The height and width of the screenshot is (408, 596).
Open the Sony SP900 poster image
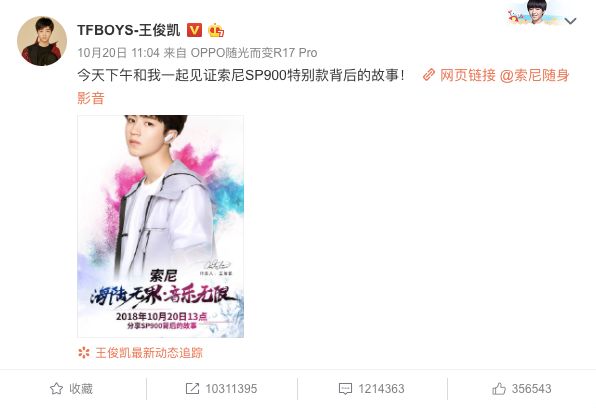point(160,226)
